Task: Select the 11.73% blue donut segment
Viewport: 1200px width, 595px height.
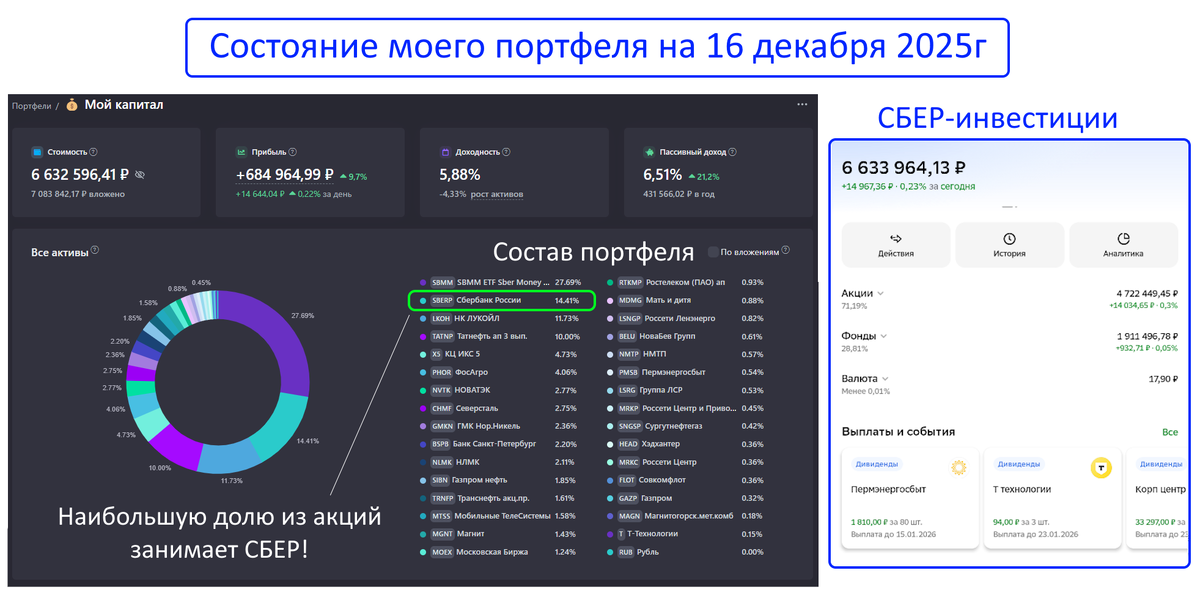Action: [228, 455]
